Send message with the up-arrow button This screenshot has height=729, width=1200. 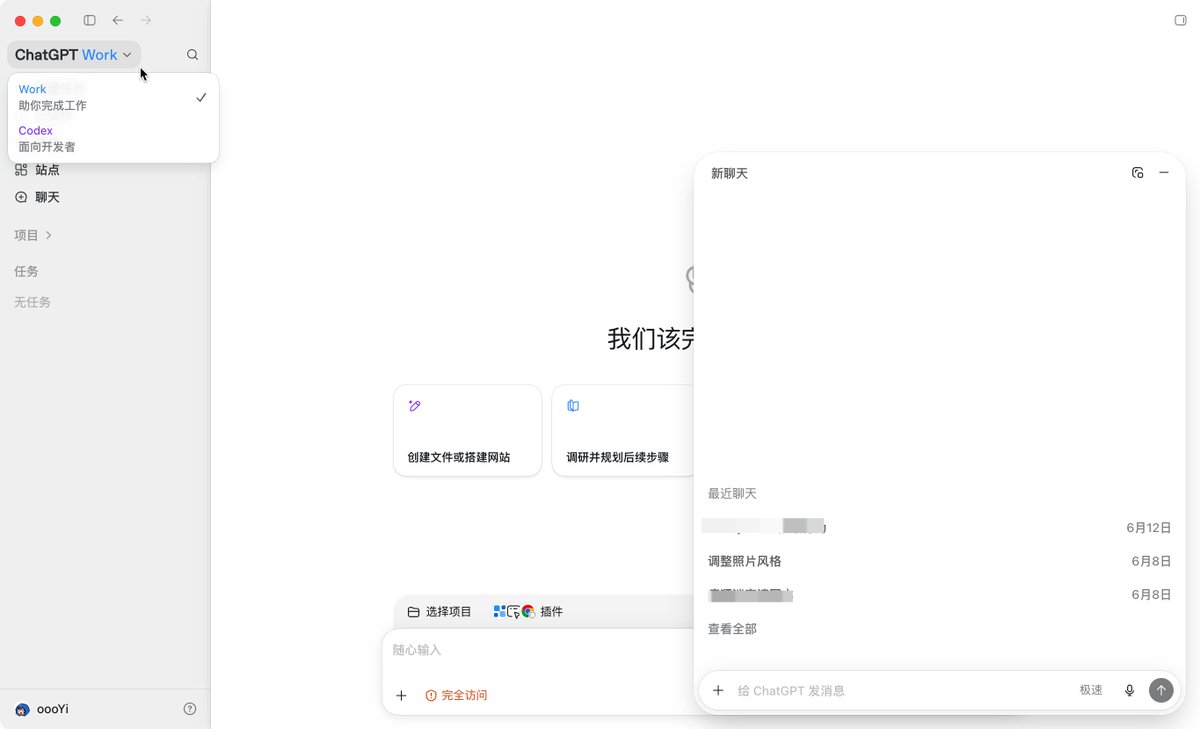(x=1161, y=690)
